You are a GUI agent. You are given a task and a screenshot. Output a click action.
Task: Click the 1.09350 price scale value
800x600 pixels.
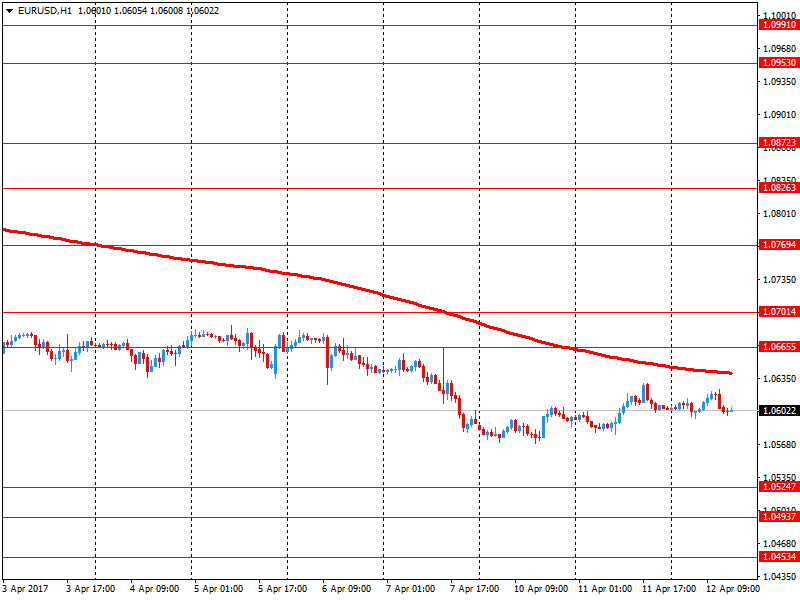[x=780, y=82]
